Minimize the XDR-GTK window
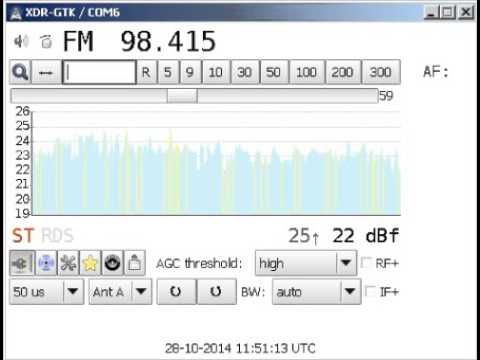The width and height of the screenshot is (480, 360). (431, 13)
